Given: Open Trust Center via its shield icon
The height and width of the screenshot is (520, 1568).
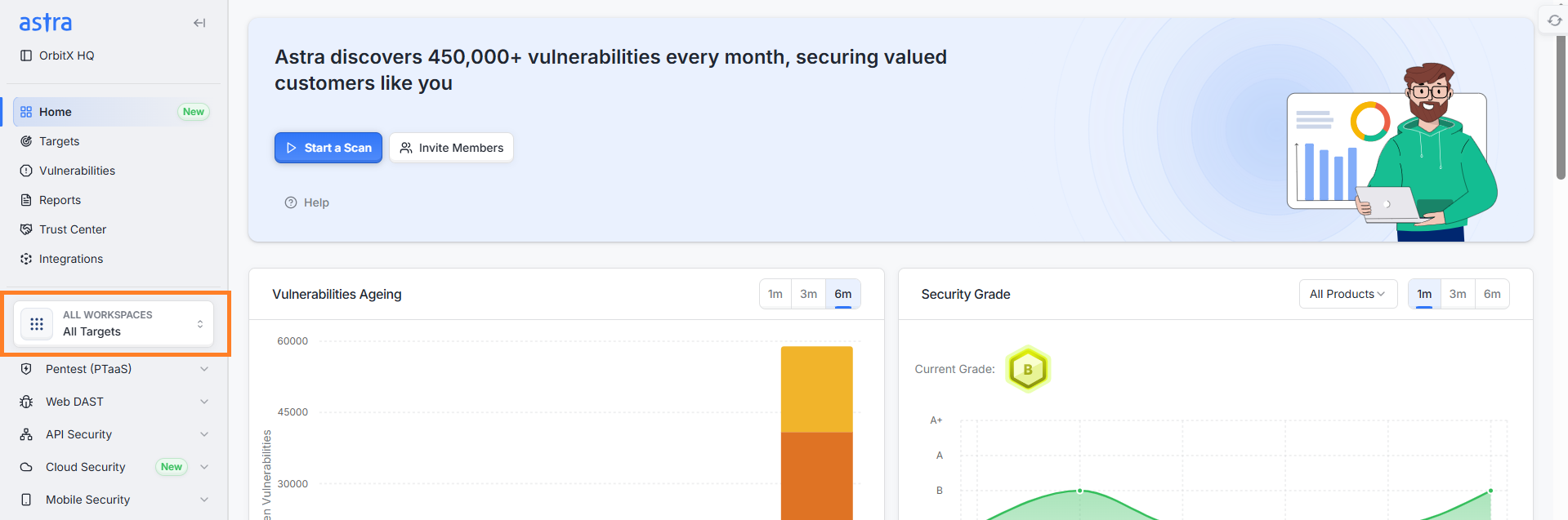Looking at the screenshot, I should click(26, 229).
